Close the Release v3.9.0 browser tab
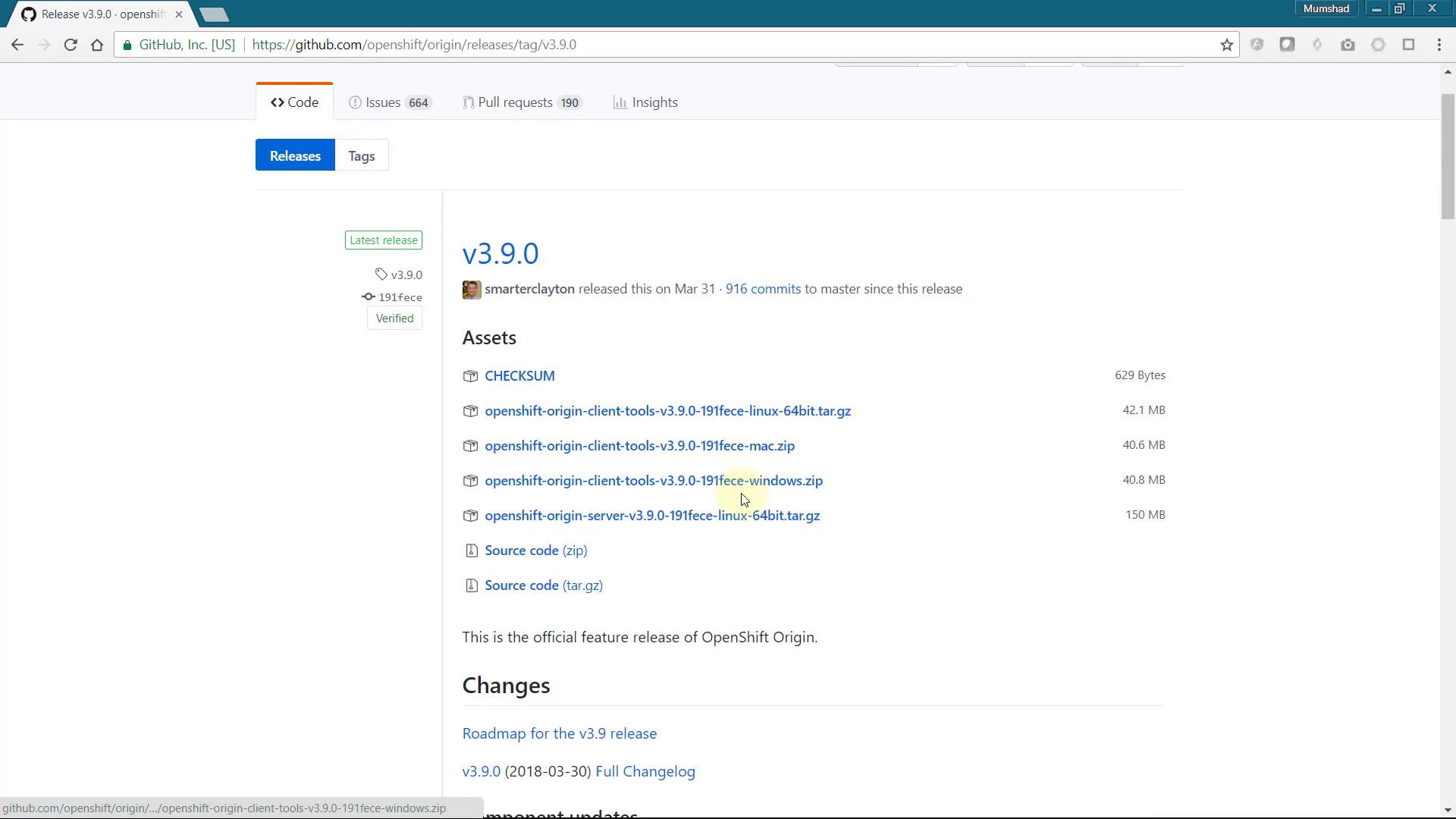The height and width of the screenshot is (819, 1456). click(179, 14)
